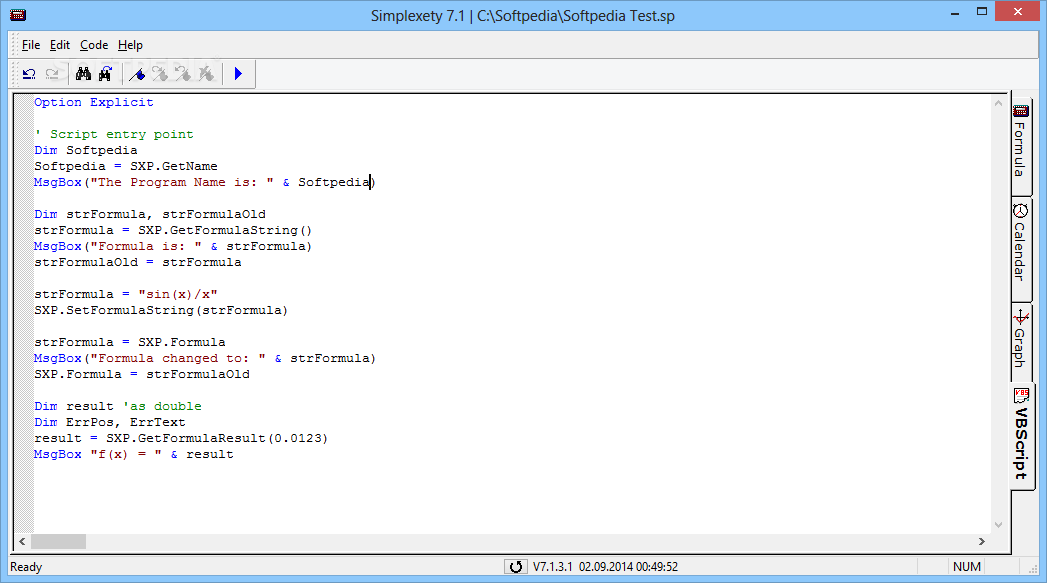Click the "Dim result 'as double" line

click(x=118, y=407)
